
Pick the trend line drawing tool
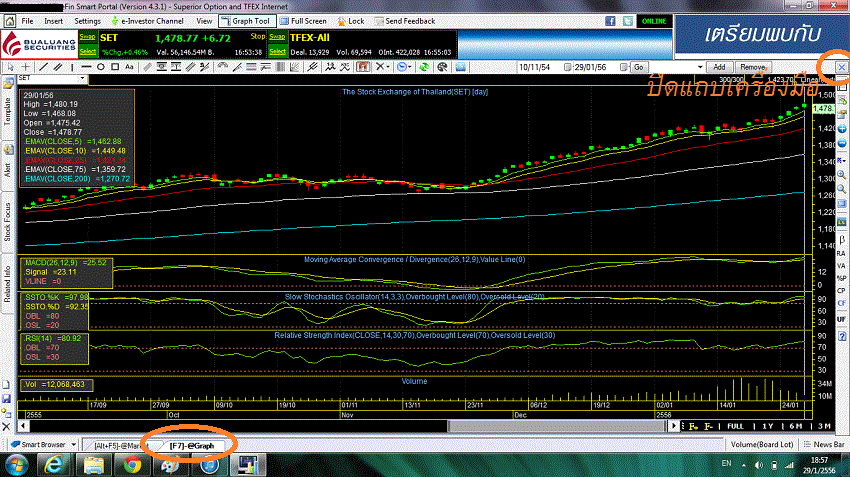point(43,67)
